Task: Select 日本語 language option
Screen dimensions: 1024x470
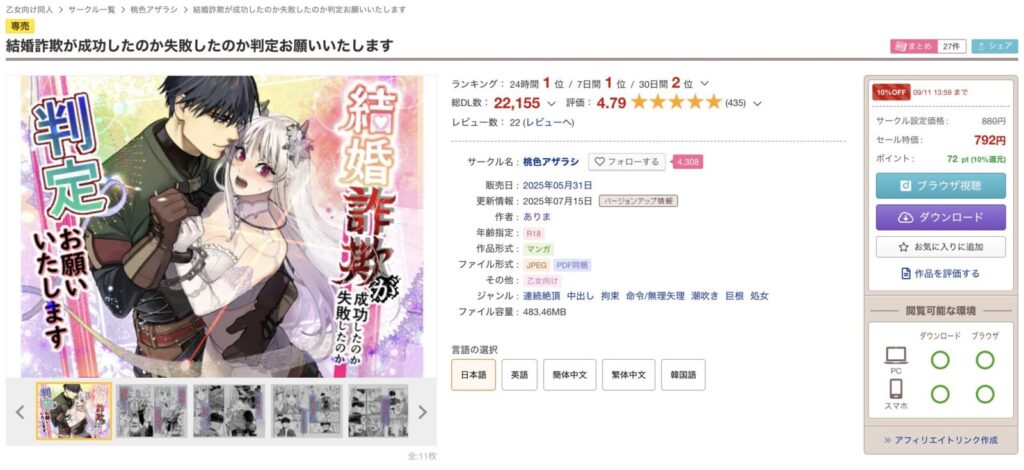Action: pos(473,375)
